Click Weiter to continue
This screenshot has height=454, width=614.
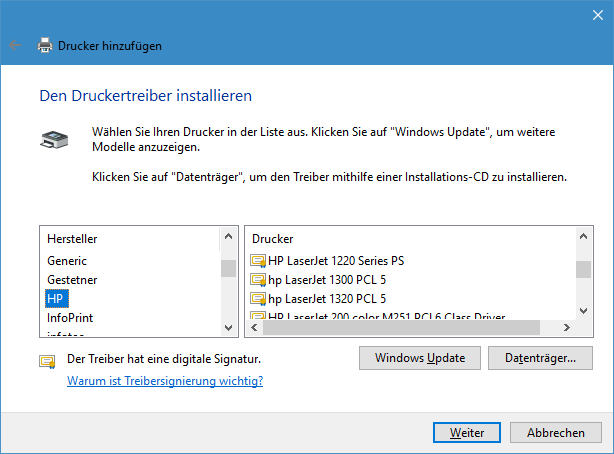pyautogui.click(x=467, y=432)
